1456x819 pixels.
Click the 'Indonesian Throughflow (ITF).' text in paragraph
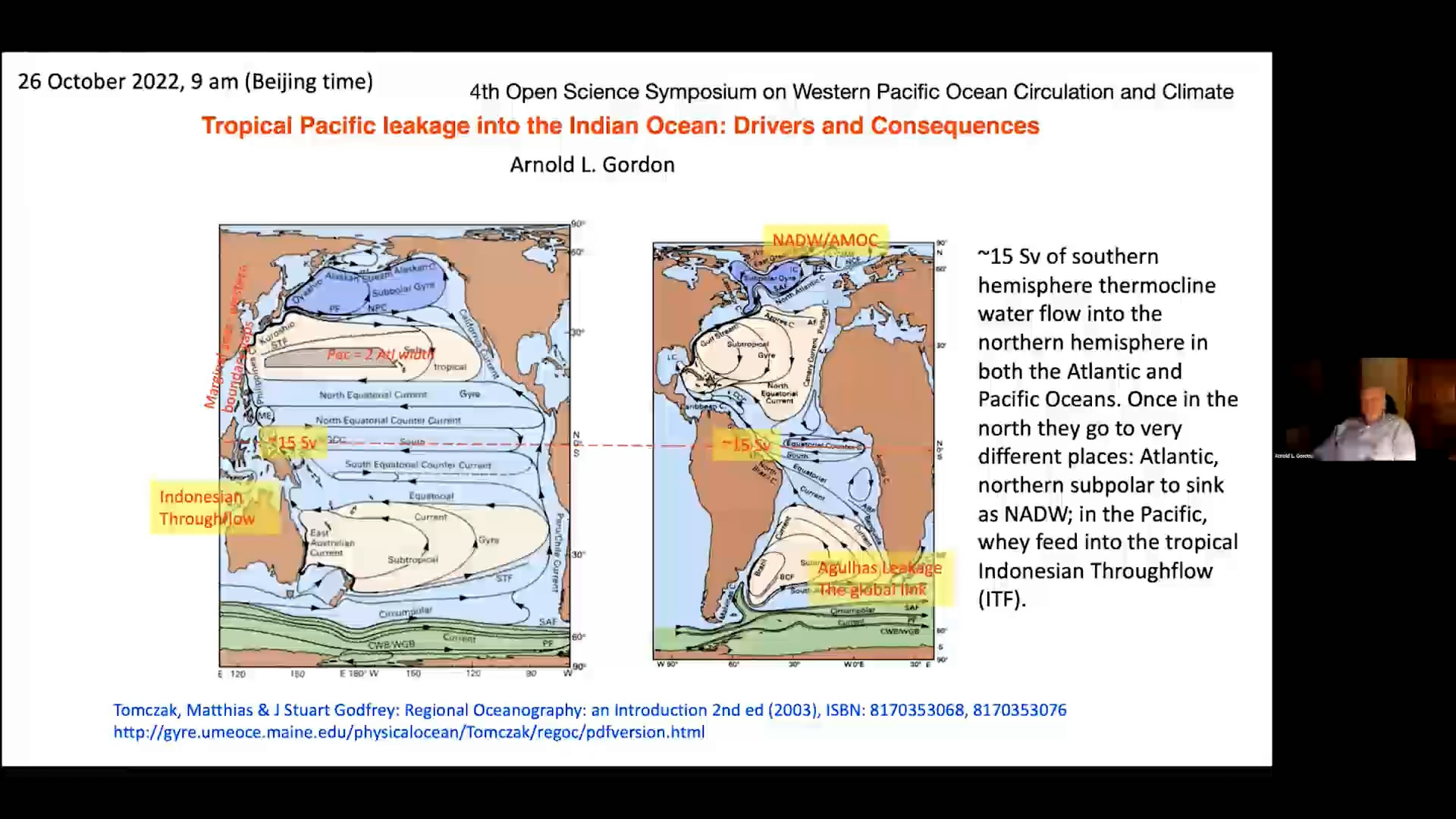[1094, 585]
